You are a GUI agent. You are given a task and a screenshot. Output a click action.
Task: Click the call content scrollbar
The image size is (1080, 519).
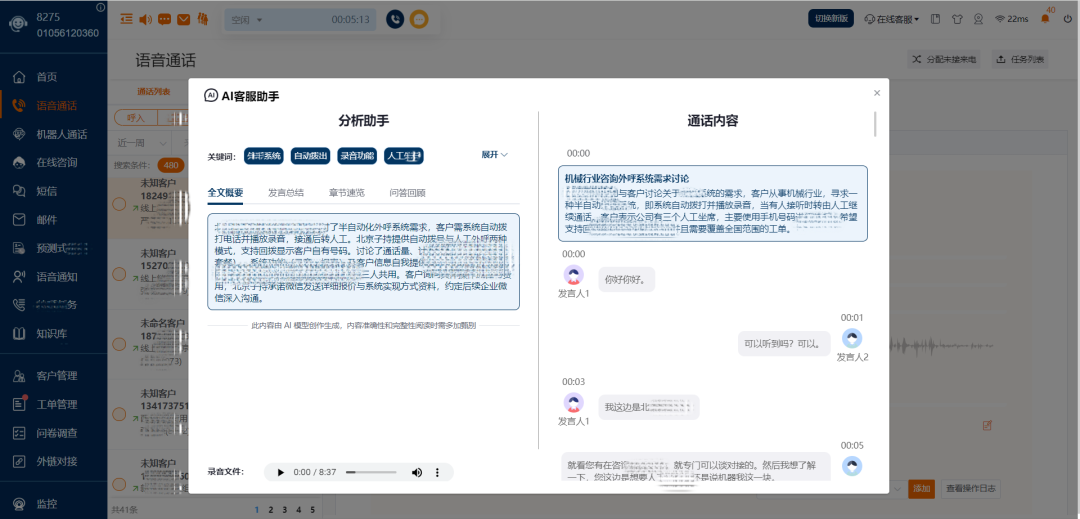[x=875, y=124]
